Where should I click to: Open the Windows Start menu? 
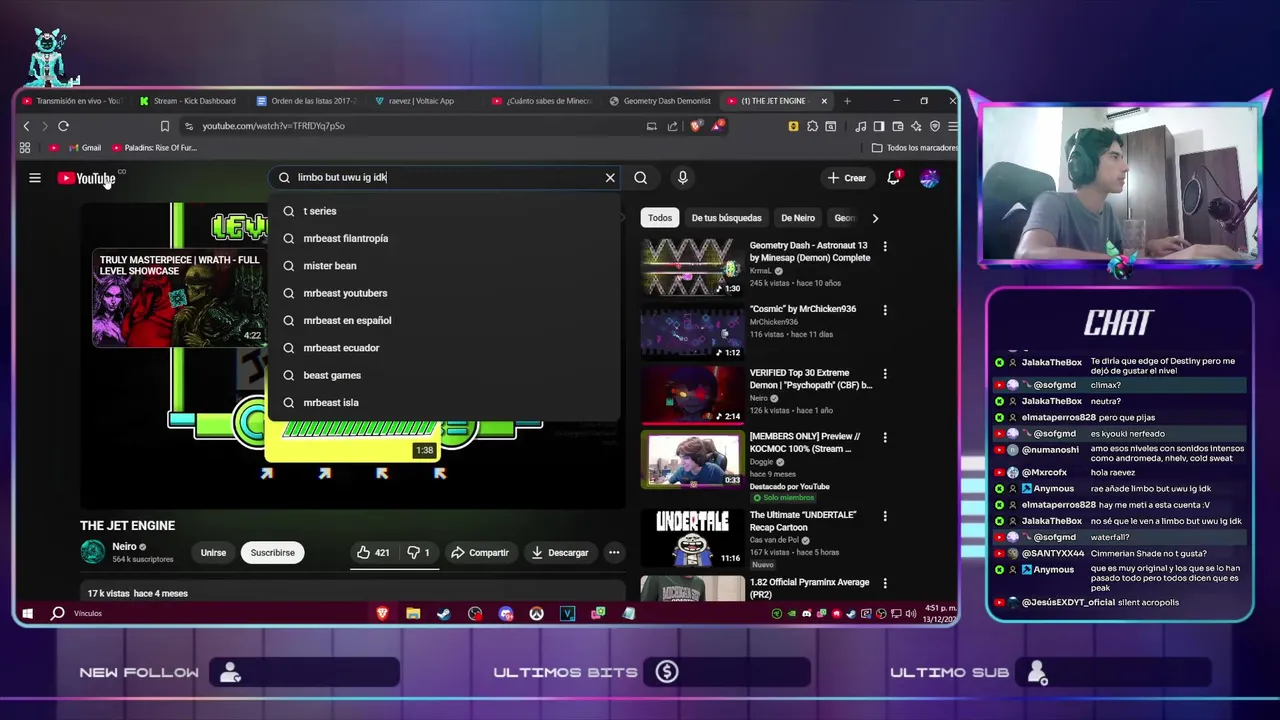click(x=28, y=613)
